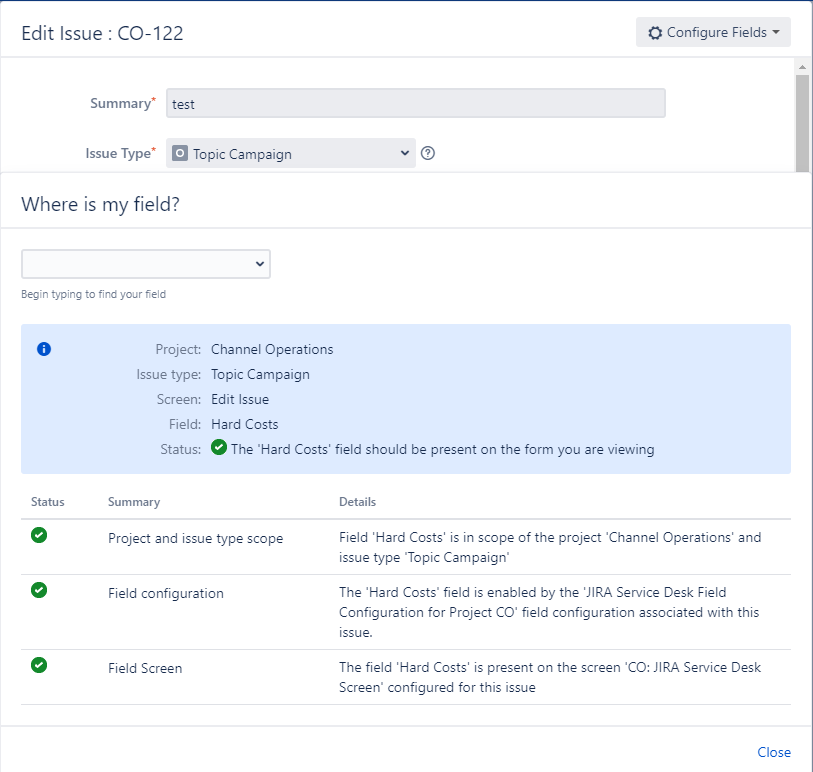This screenshot has width=813, height=772.
Task: Click the 'Channel Operations' project value
Action: 272,349
